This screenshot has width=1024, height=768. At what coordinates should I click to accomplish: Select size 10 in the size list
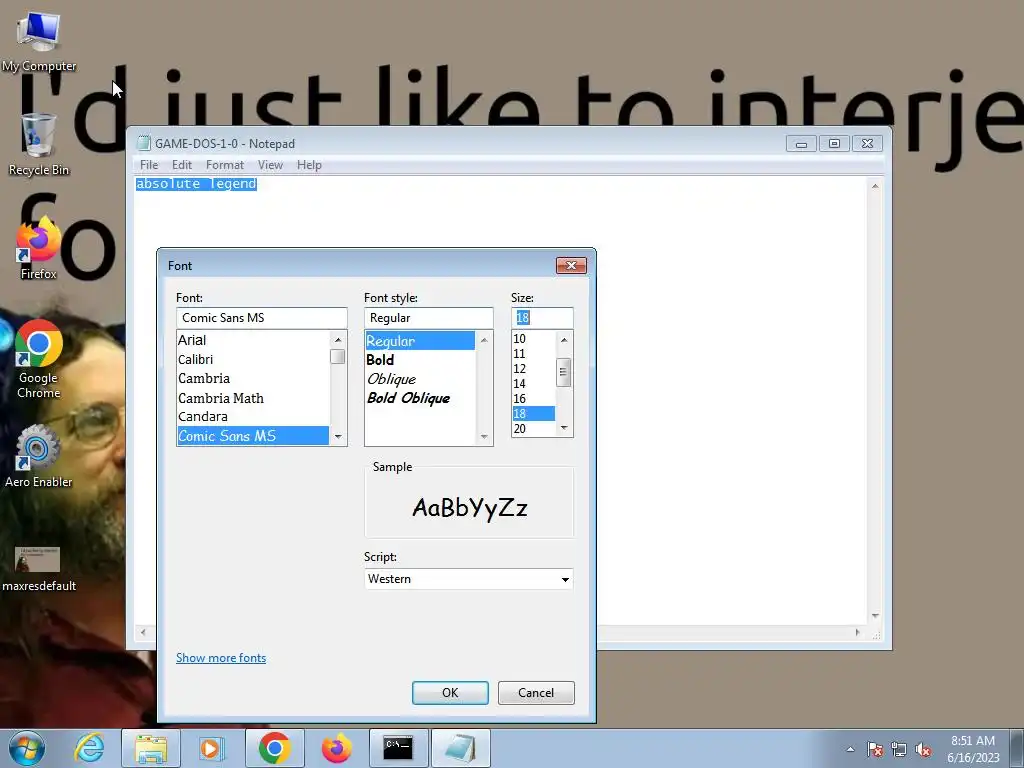point(533,338)
